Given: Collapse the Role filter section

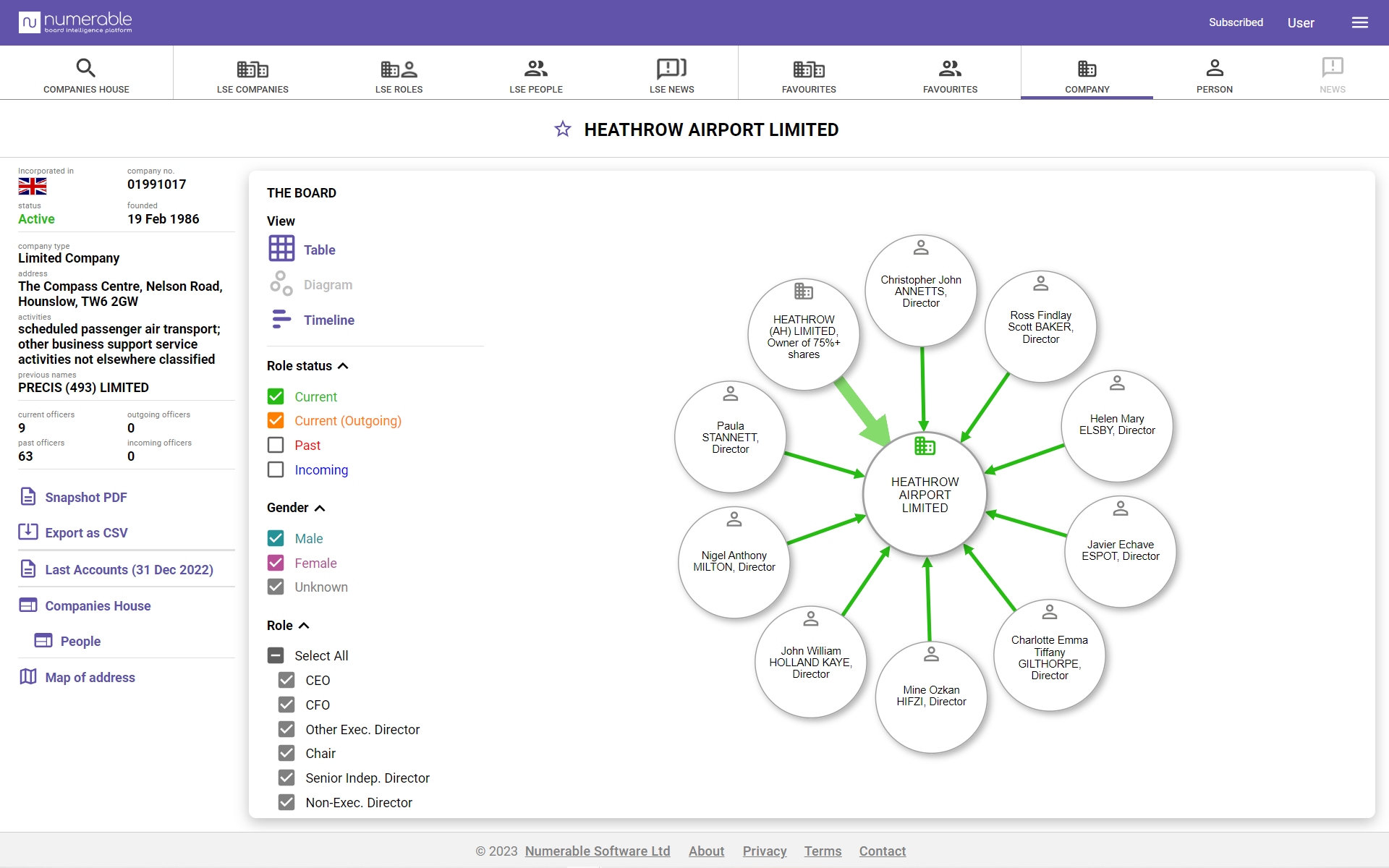Looking at the screenshot, I should (304, 626).
